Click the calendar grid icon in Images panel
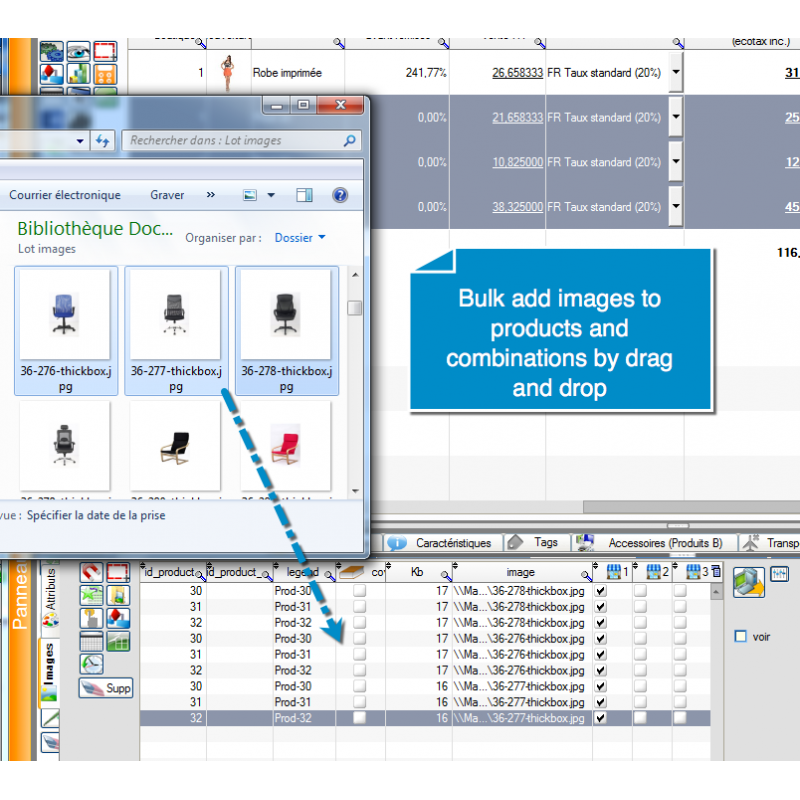The image size is (800, 800). click(x=91, y=641)
